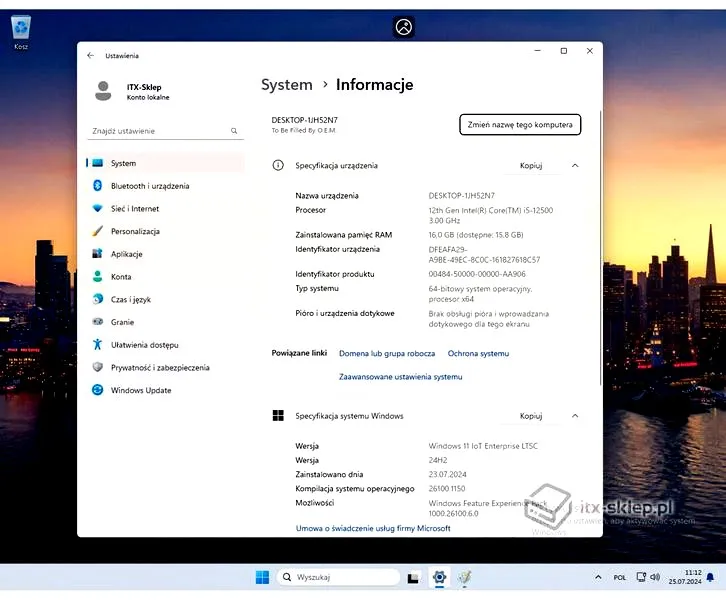Click the network tray icon
The height and width of the screenshot is (600, 726).
click(641, 577)
